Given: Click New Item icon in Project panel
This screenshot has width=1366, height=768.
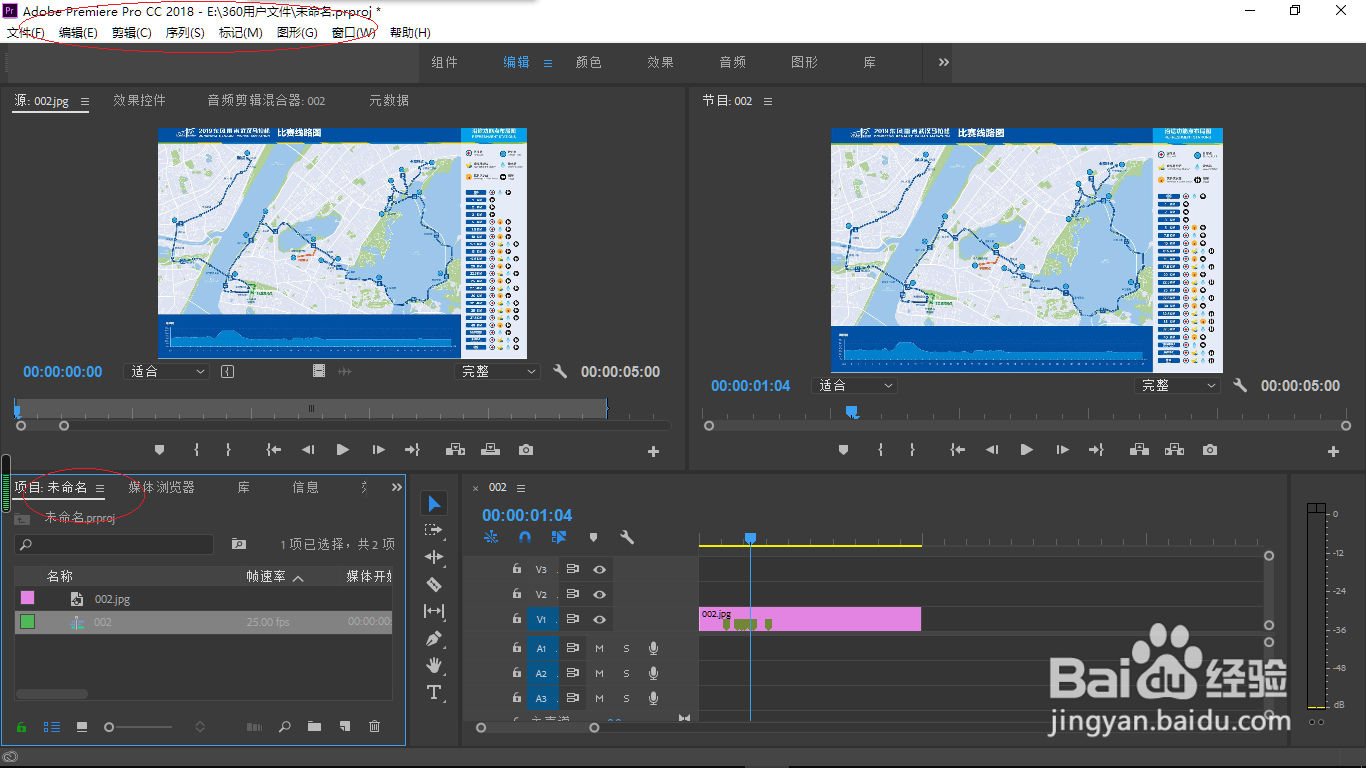Looking at the screenshot, I should pyautogui.click(x=344, y=727).
